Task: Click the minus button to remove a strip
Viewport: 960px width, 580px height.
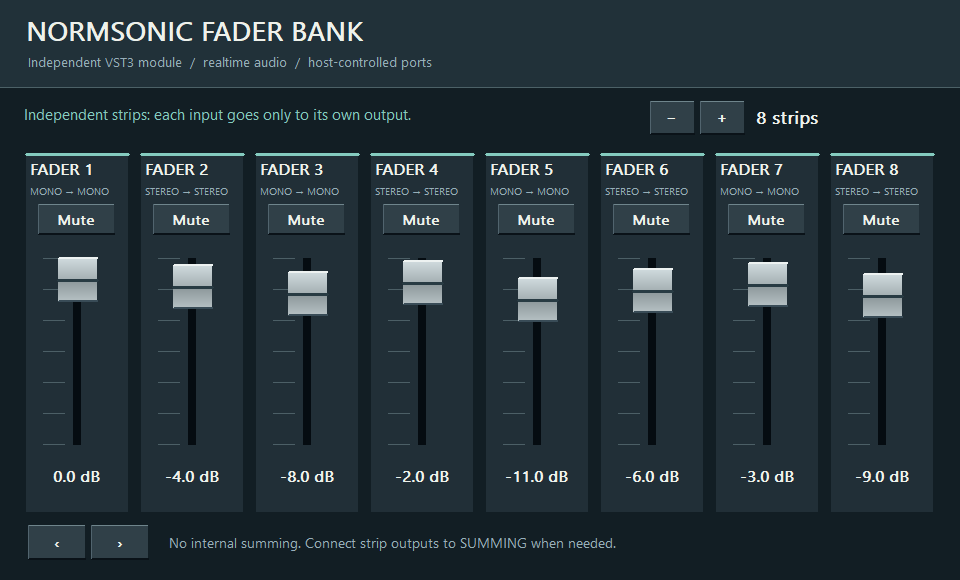Action: click(x=672, y=118)
